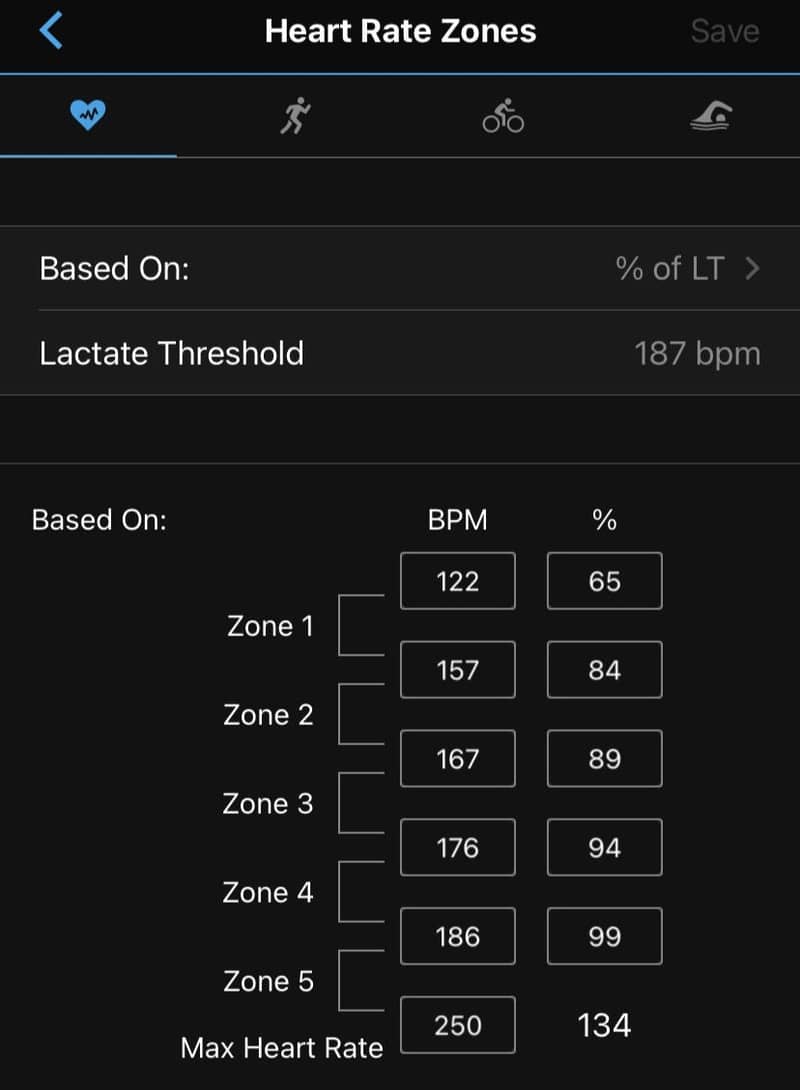Tap the Save button
Screen dimensions: 800x1090
coord(725,31)
